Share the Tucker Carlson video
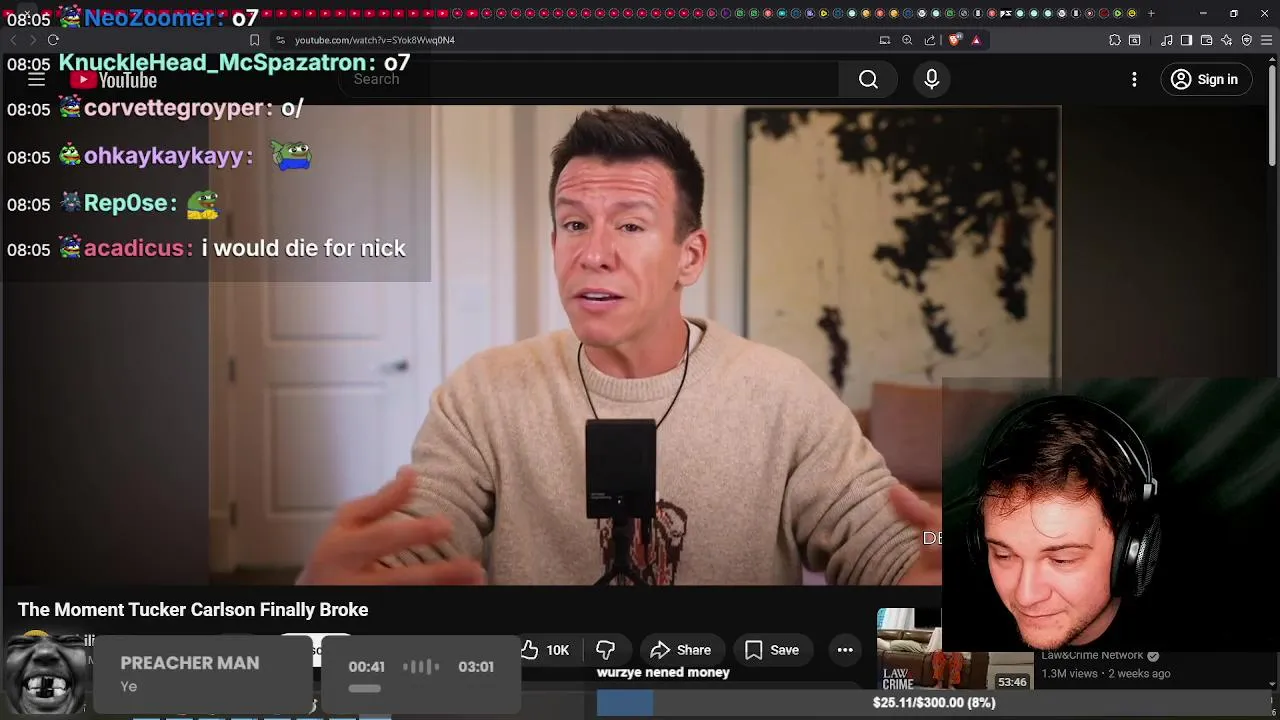 click(x=681, y=650)
